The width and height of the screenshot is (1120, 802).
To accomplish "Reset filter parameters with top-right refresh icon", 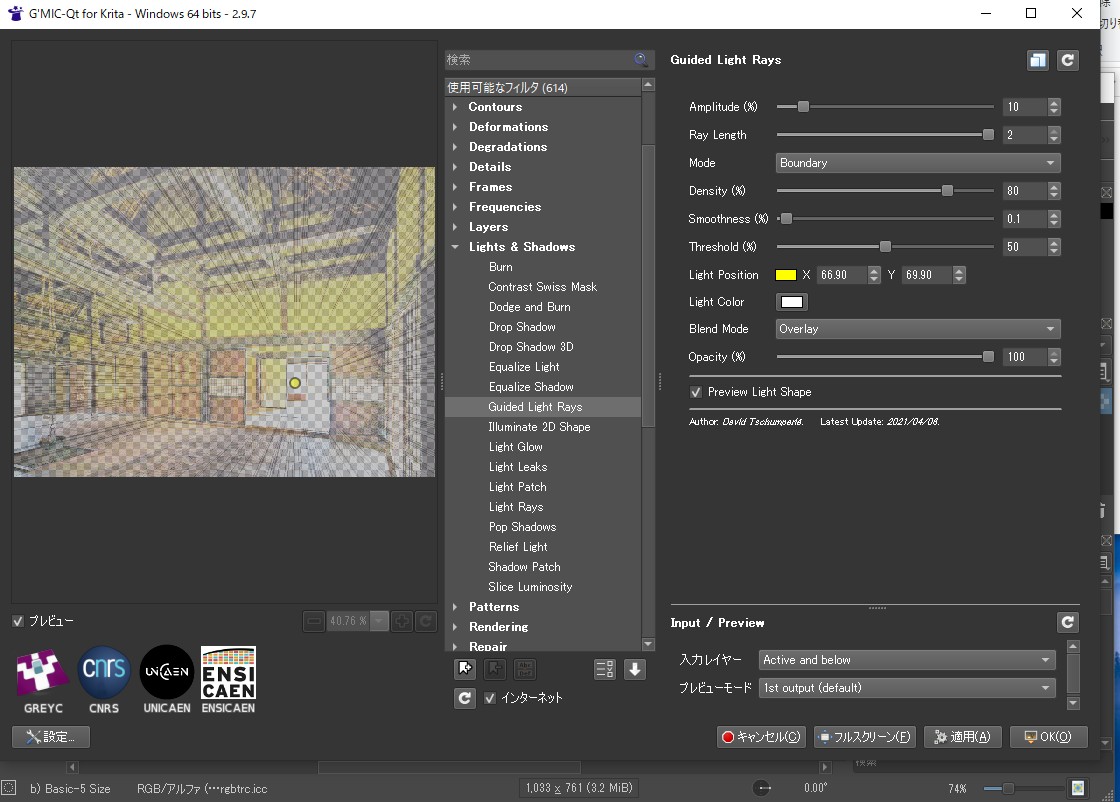I will tap(1067, 60).
